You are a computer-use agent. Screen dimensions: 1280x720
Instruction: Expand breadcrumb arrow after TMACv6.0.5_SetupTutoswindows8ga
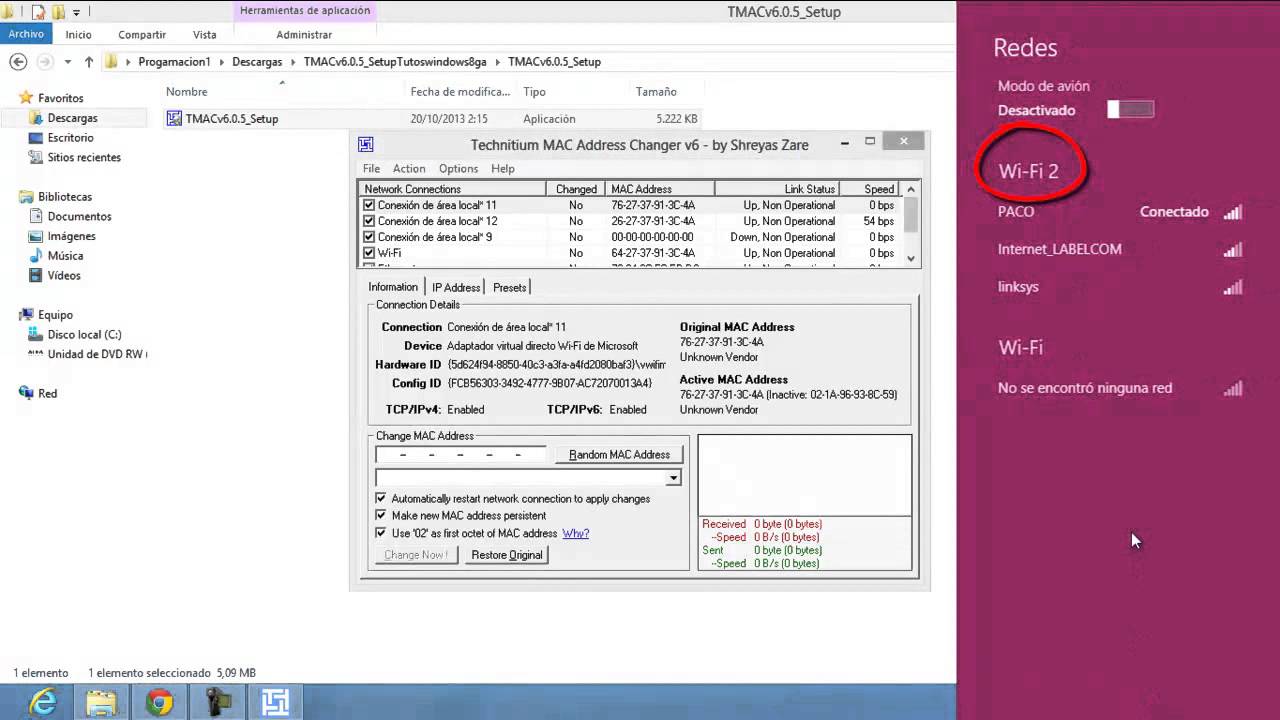pyautogui.click(x=497, y=62)
